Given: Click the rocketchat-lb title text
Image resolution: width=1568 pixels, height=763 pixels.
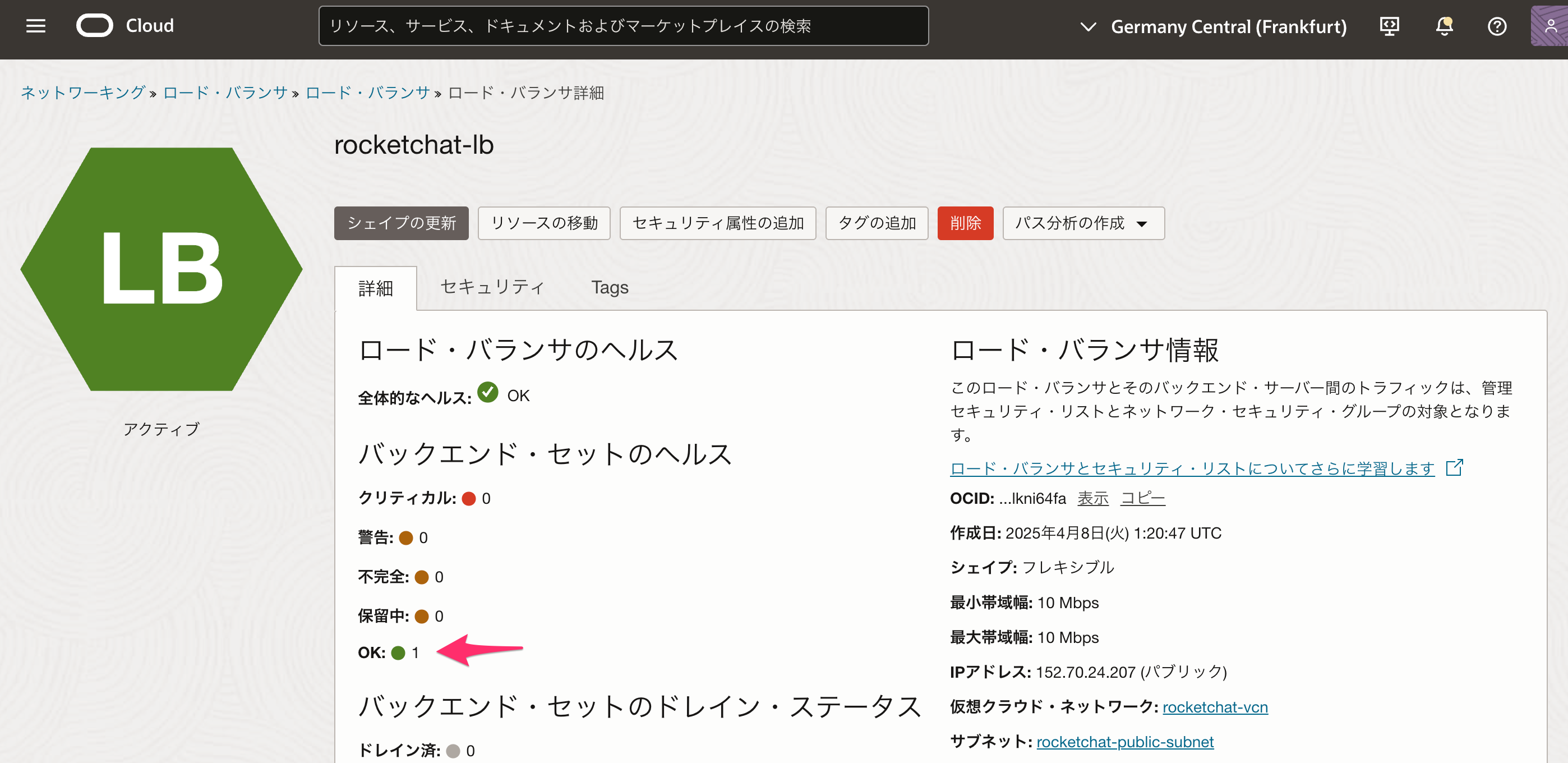Looking at the screenshot, I should click(414, 145).
